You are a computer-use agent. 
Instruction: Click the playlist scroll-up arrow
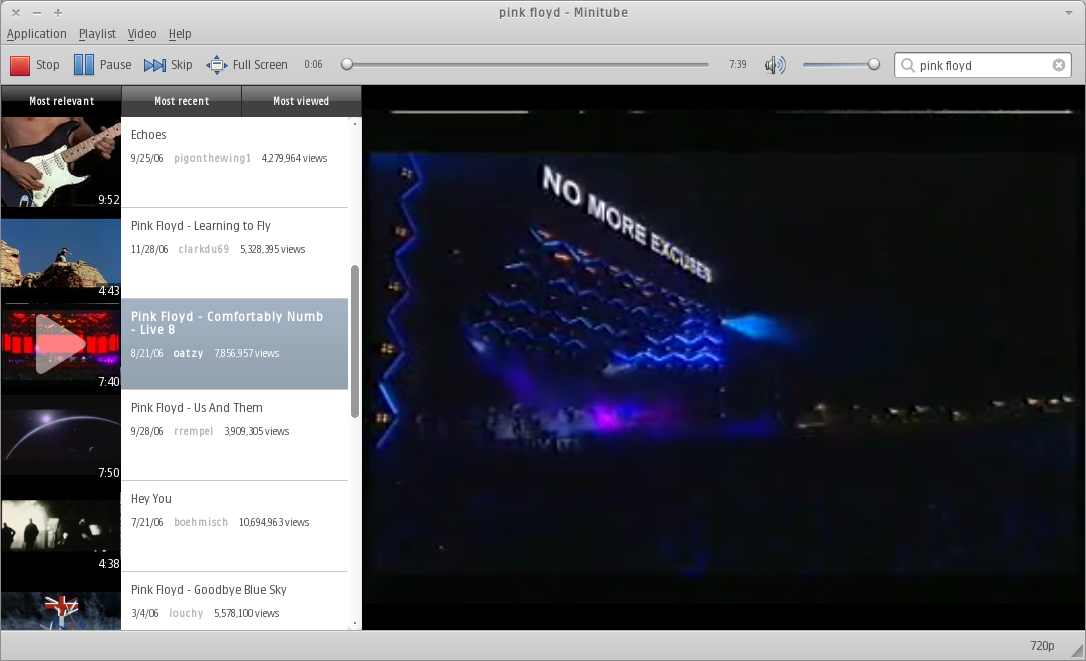pos(355,123)
